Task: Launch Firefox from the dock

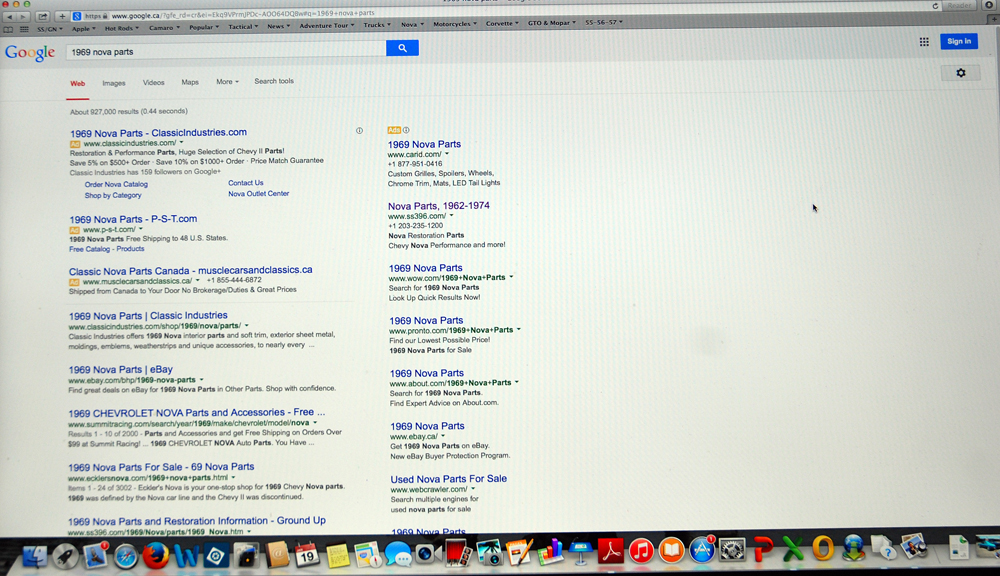Action: pos(155,555)
